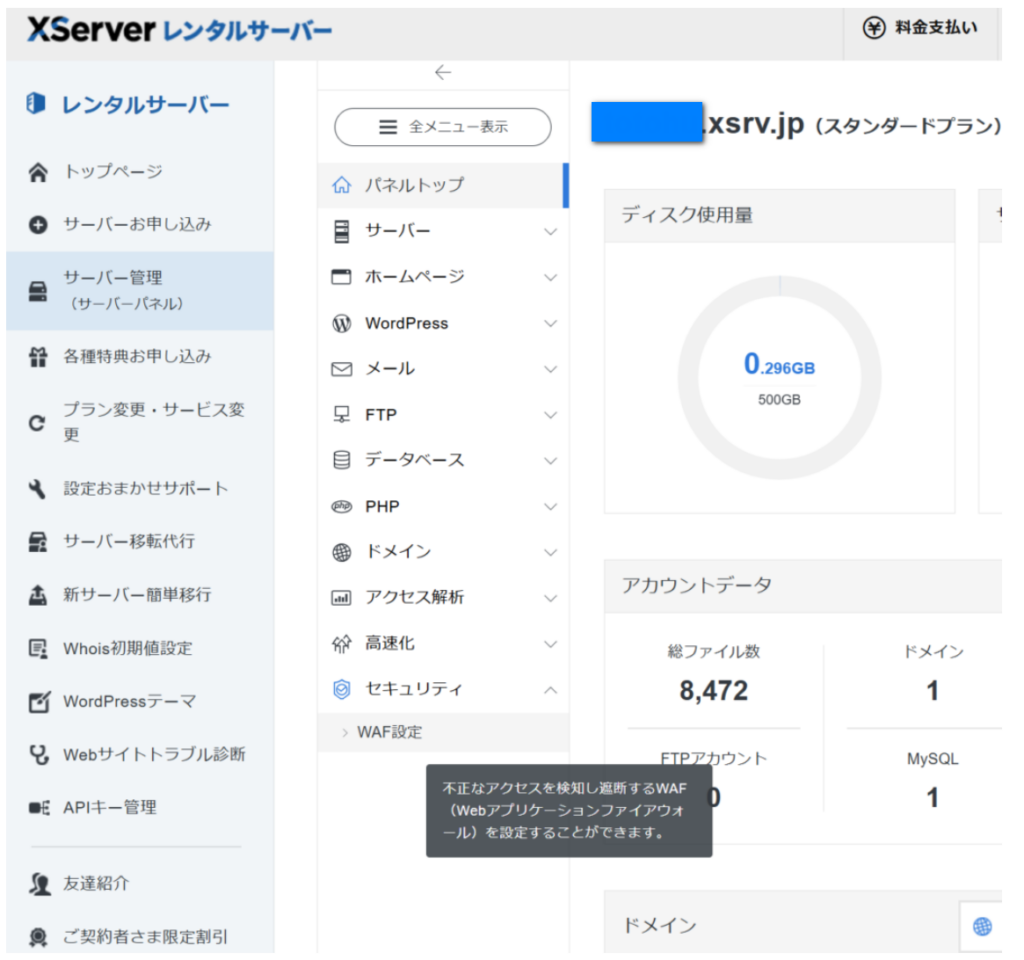The width and height of the screenshot is (1024, 960).
Task: Click the envelope icon beside メール
Action: tap(342, 369)
